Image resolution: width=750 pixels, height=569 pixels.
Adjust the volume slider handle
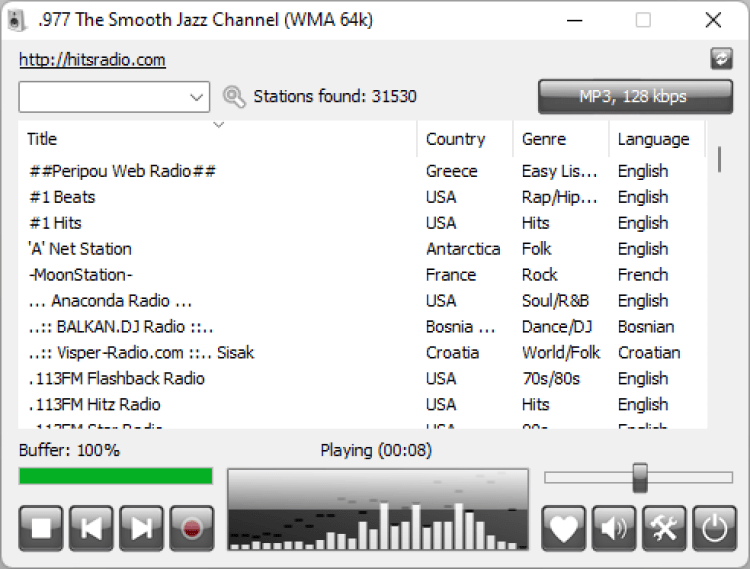(x=640, y=477)
